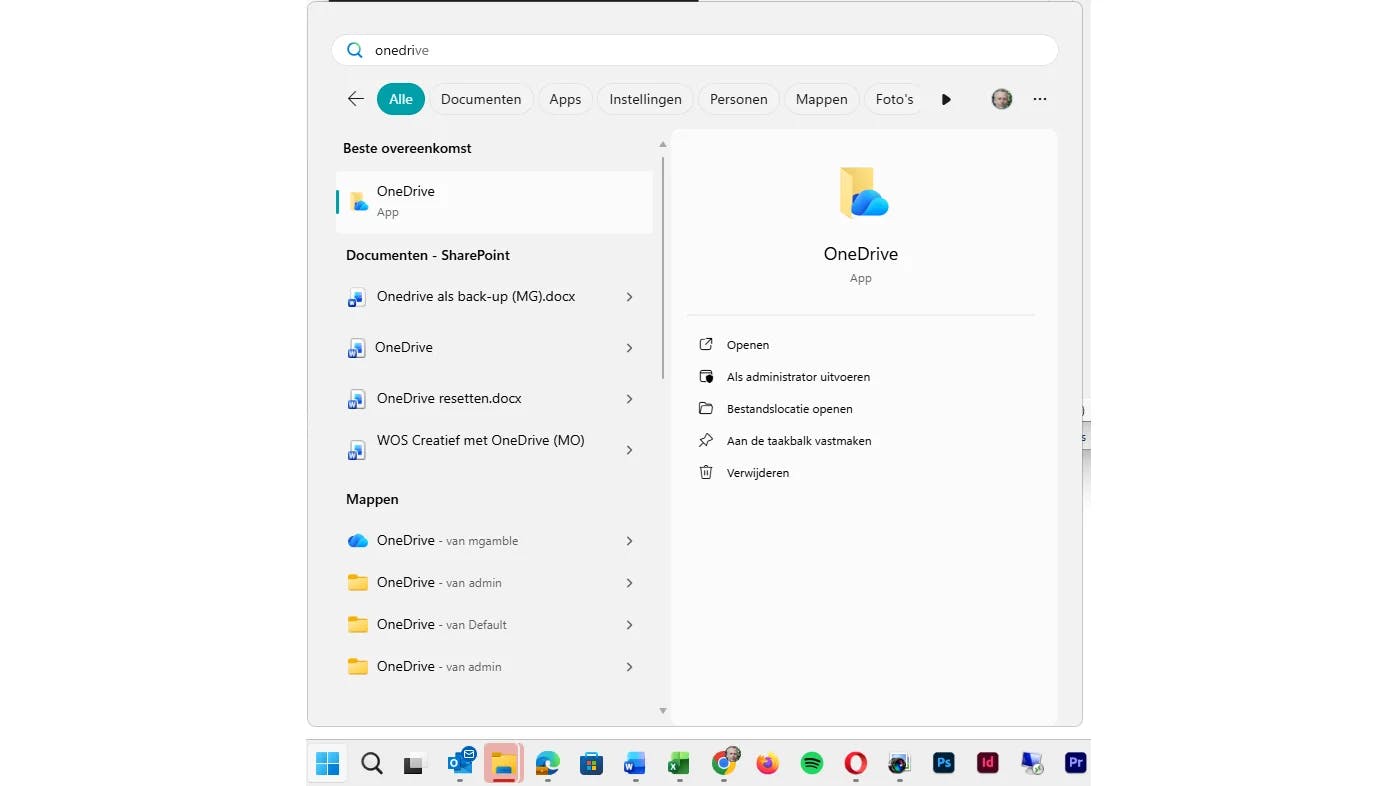Expand the OneDrive SharePoint document chevron
The width and height of the screenshot is (1397, 786).
tap(629, 348)
